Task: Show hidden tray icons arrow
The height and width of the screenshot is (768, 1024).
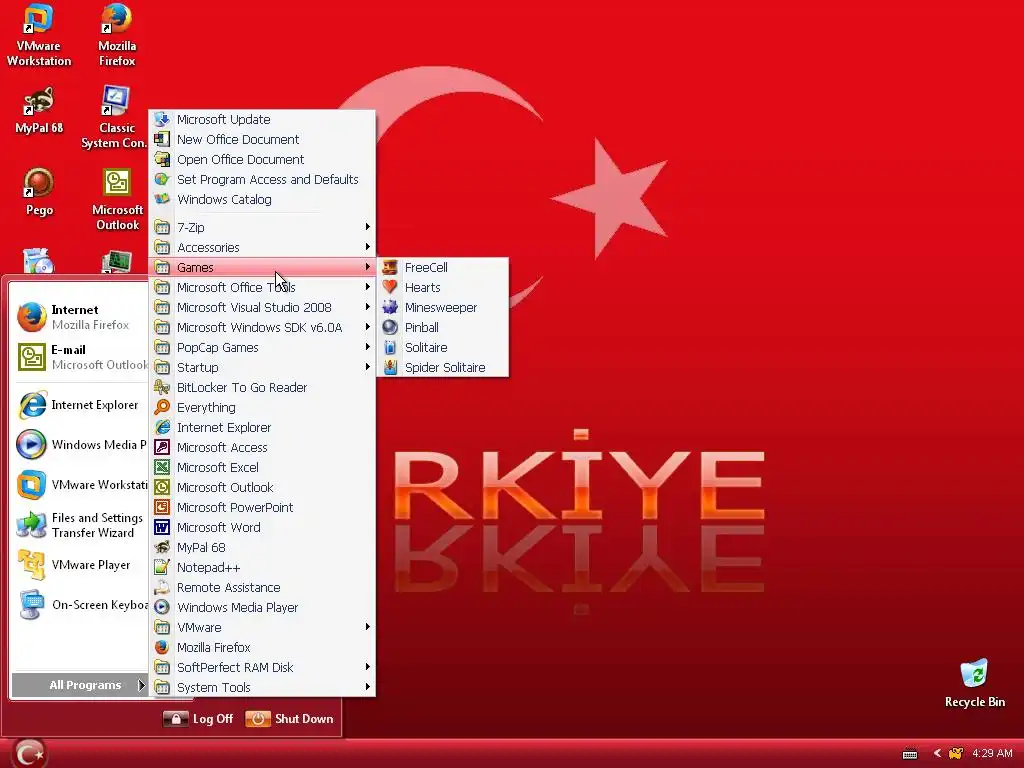Action: [x=937, y=753]
